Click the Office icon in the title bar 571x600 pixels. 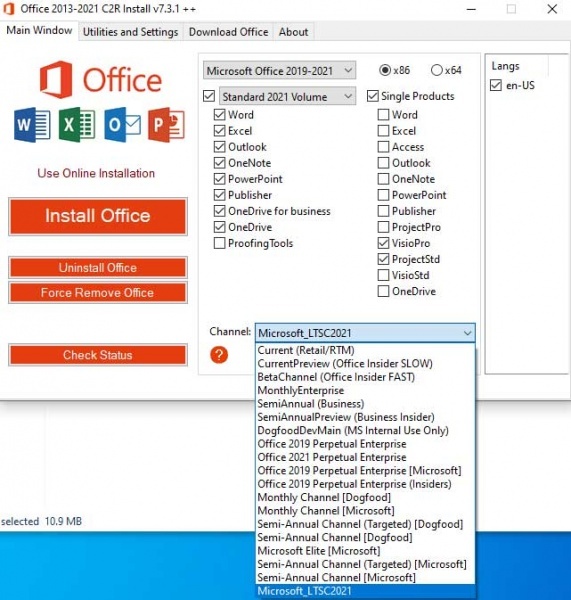tap(8, 8)
